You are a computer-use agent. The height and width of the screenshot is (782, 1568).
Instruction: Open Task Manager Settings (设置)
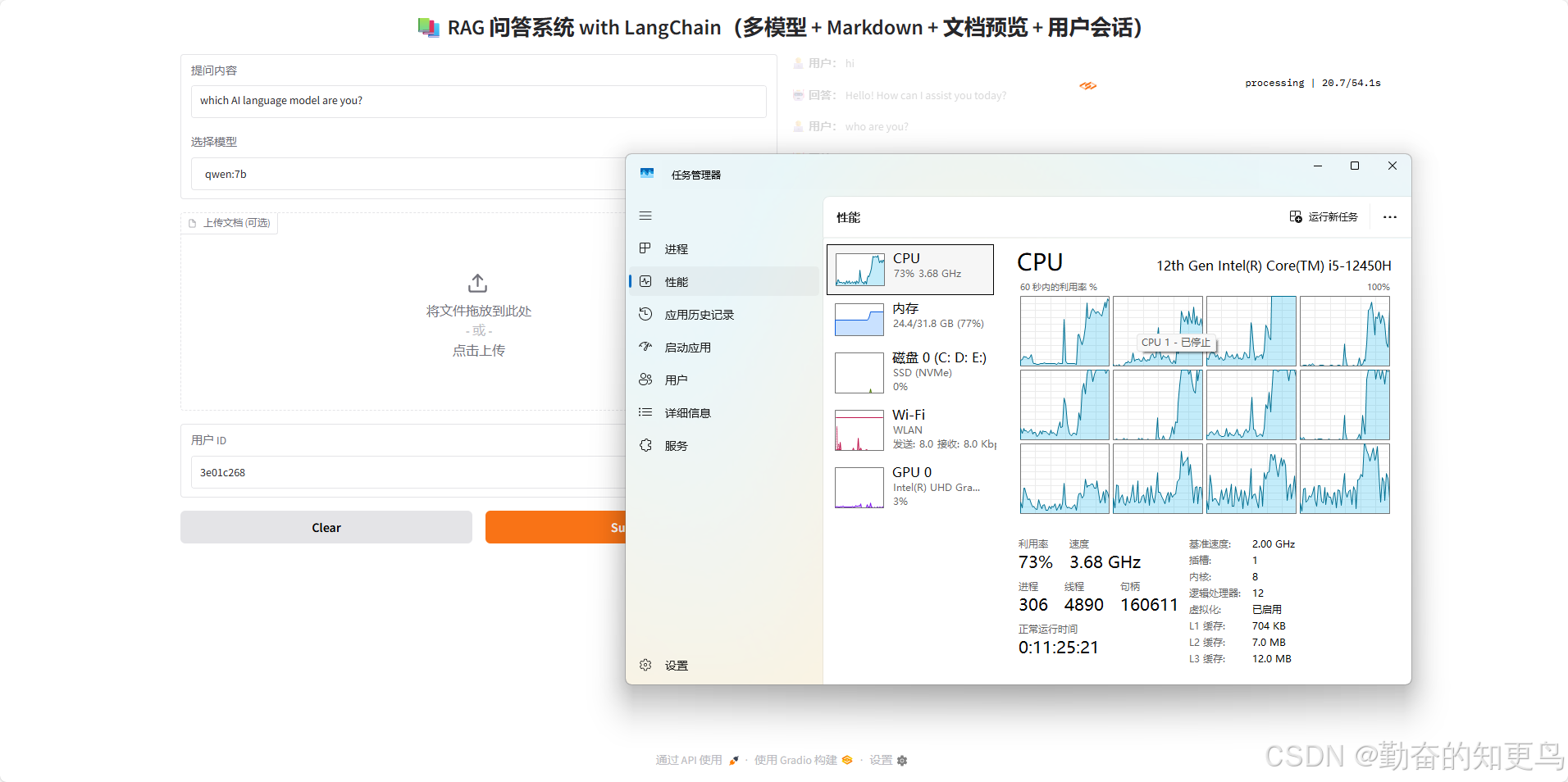723,666
